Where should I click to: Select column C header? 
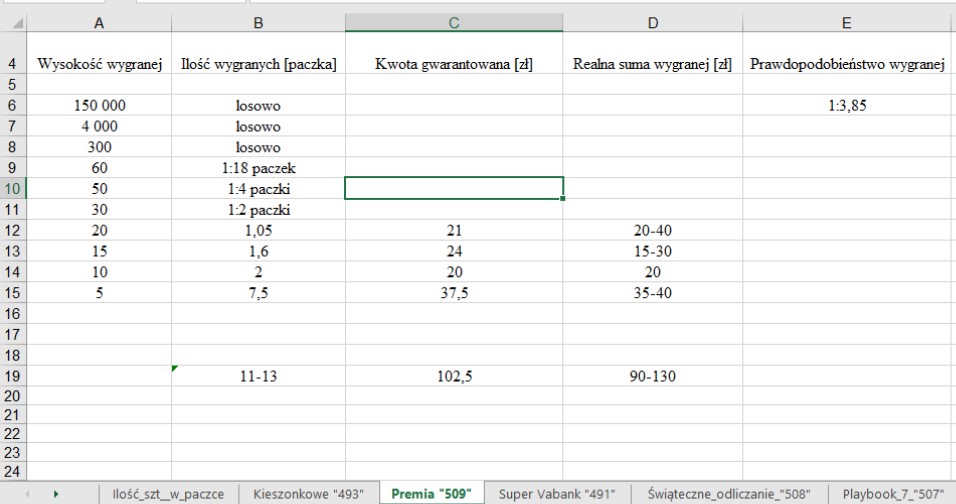[454, 23]
